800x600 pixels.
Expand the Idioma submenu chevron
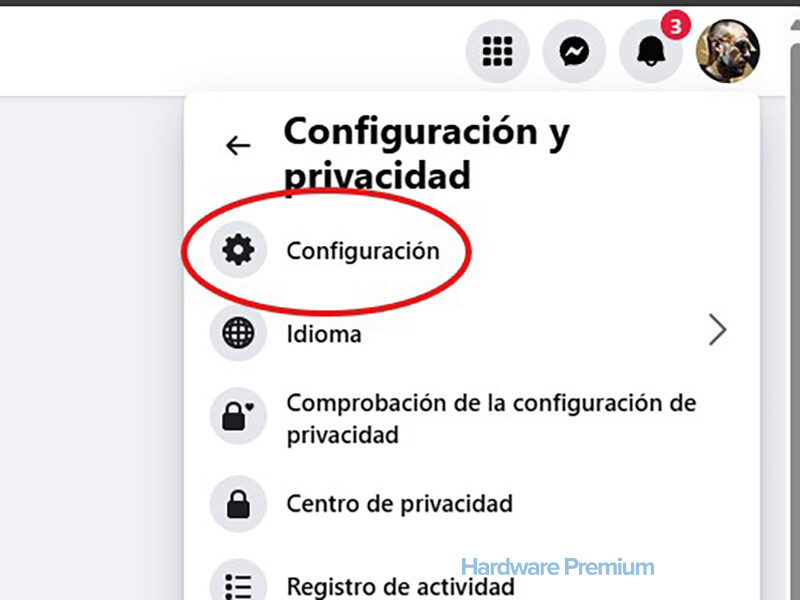tap(717, 330)
